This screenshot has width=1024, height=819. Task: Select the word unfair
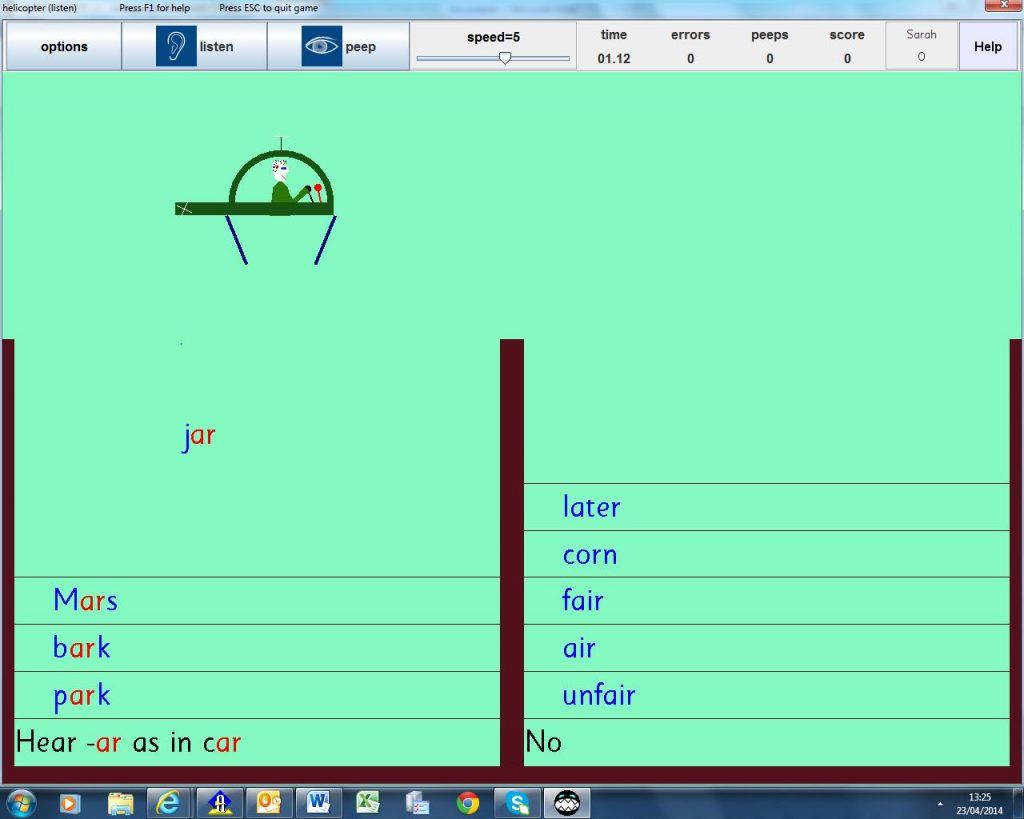point(598,695)
